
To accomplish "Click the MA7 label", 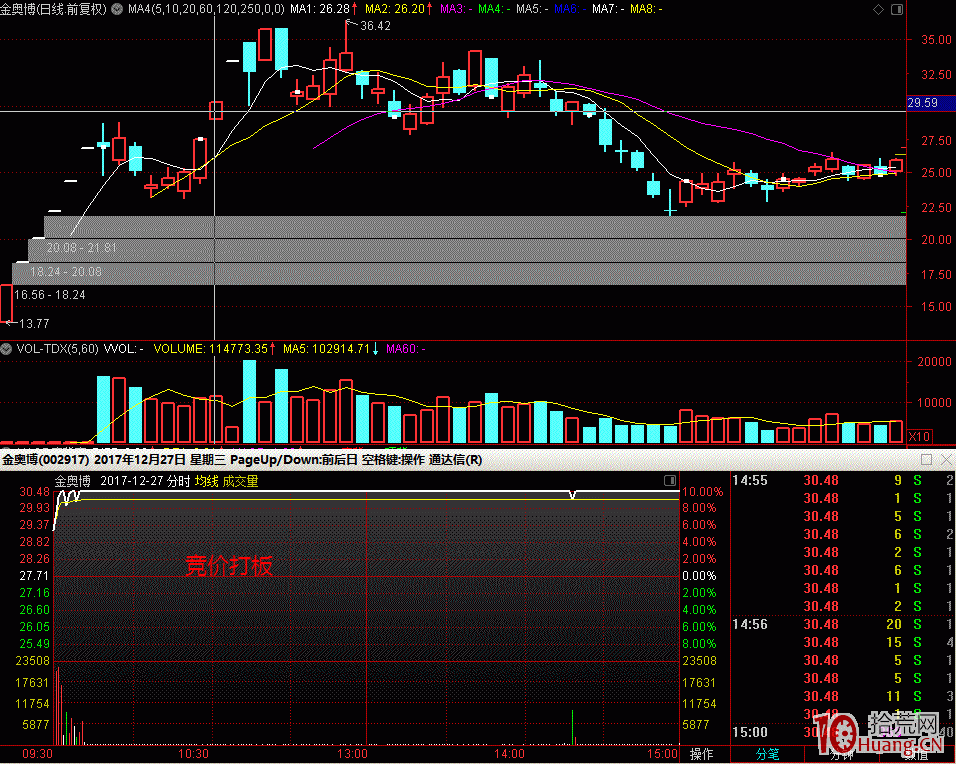I will [x=606, y=9].
